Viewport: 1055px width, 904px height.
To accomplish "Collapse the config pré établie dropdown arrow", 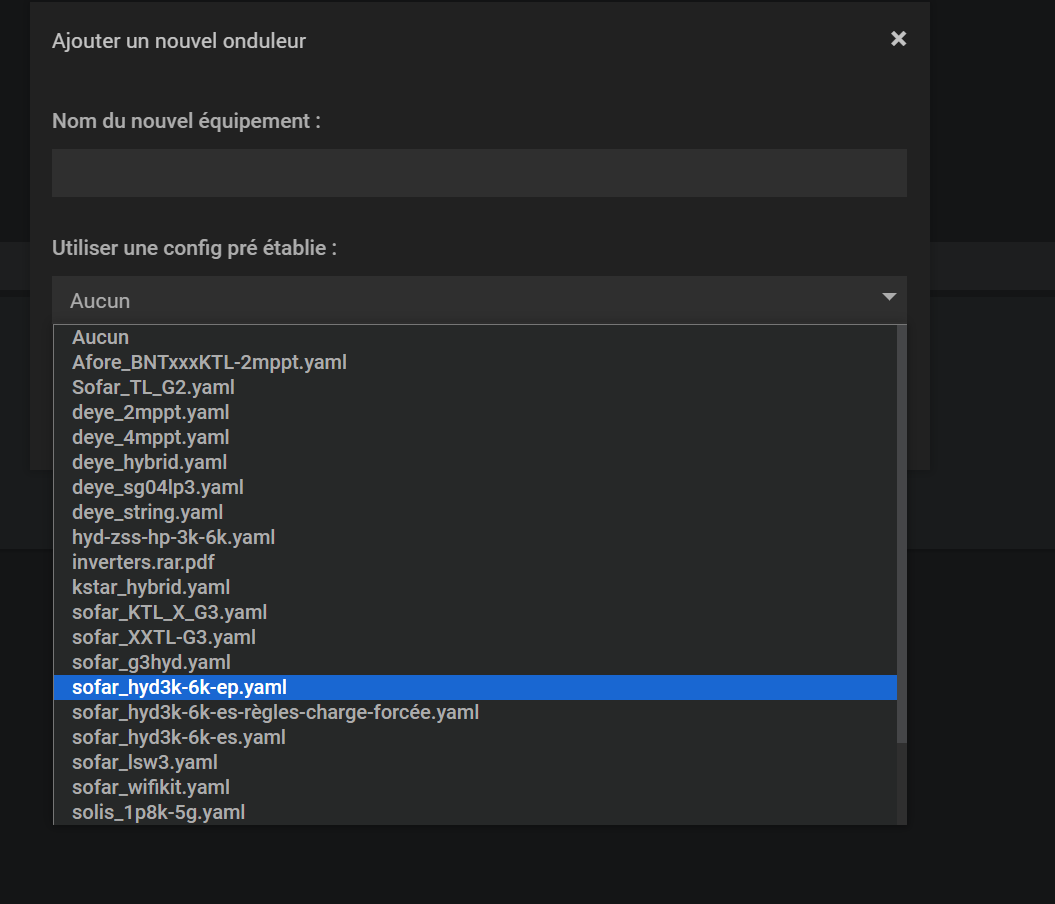I will 889,298.
